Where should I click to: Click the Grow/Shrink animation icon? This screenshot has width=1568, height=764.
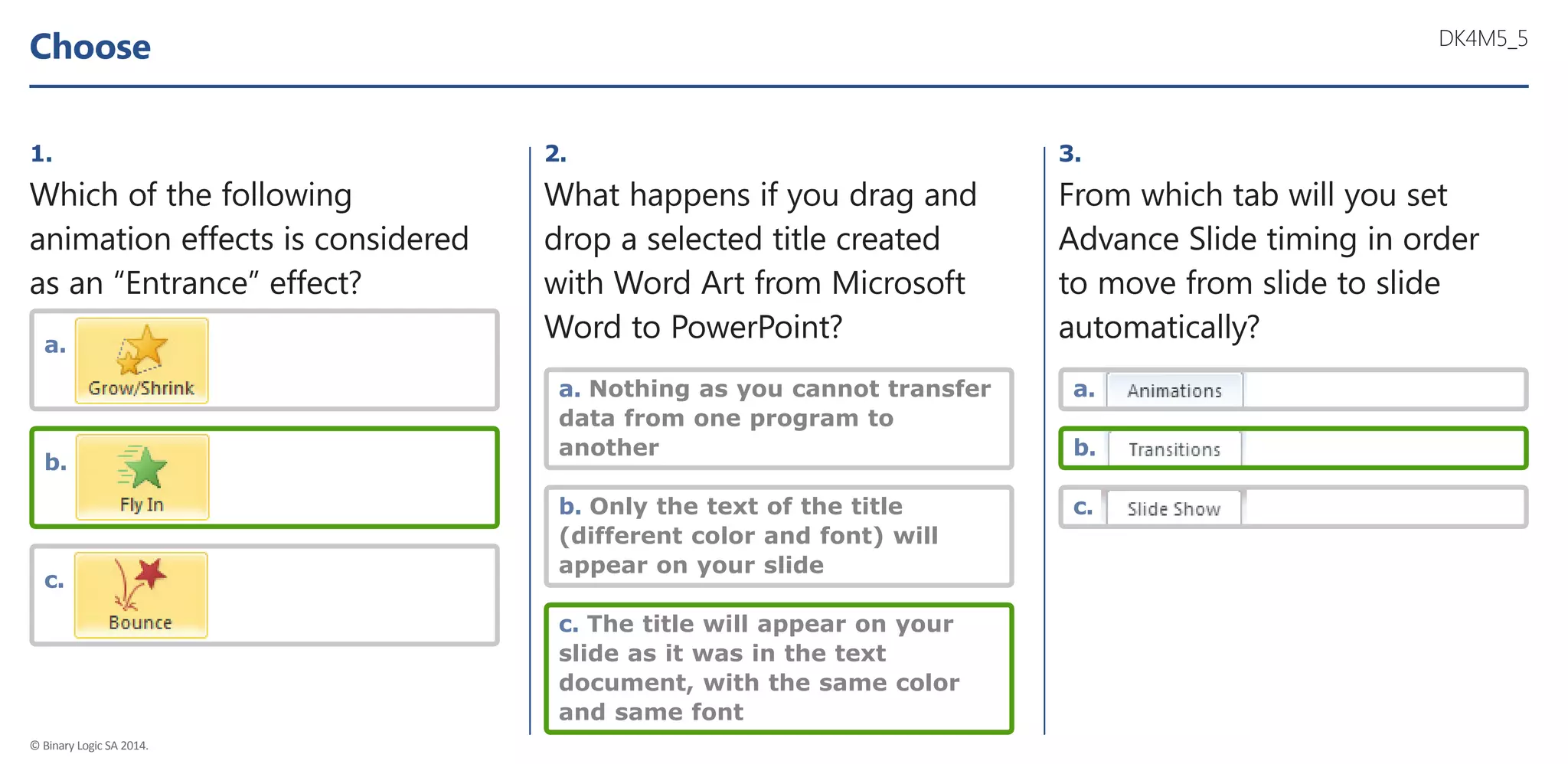pyautogui.click(x=142, y=360)
